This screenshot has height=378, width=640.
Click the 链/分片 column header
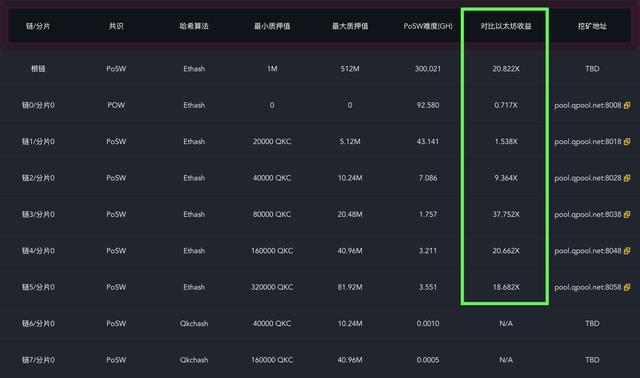point(38,26)
